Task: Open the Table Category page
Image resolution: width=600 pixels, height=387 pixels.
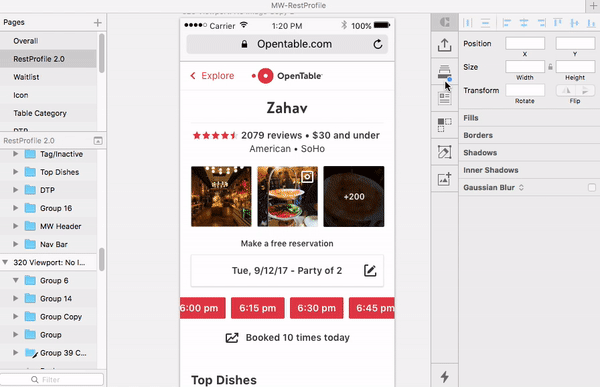Action: coord(48,113)
